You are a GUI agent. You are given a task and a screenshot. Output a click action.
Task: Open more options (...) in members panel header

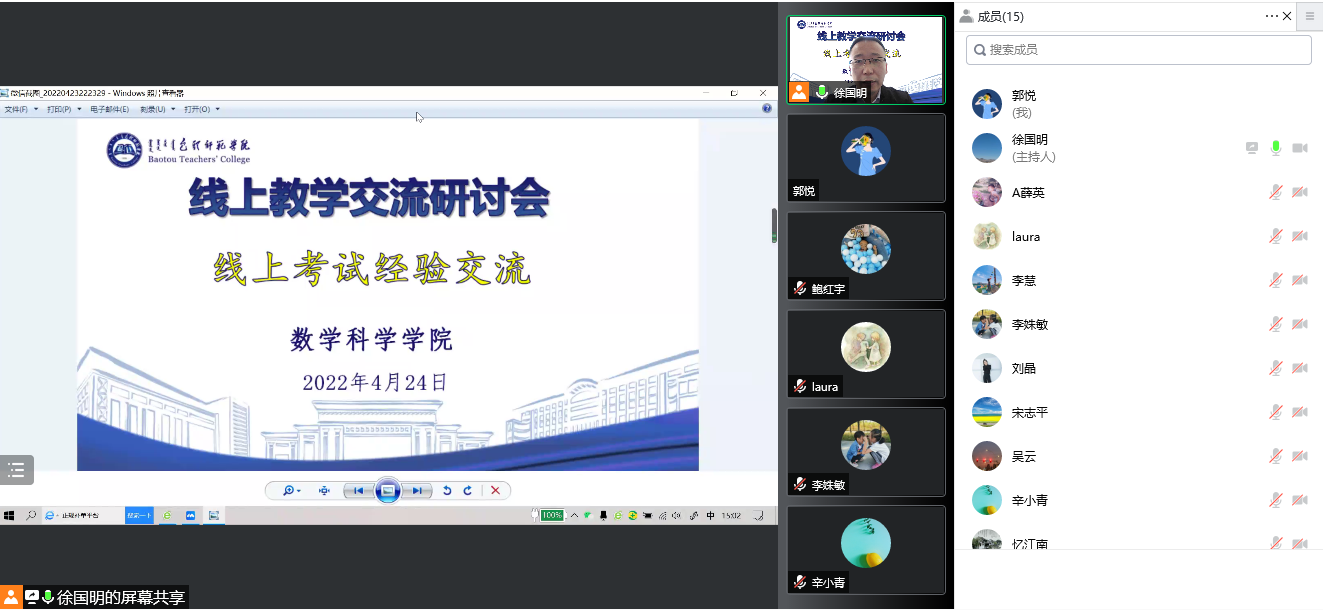(1271, 16)
